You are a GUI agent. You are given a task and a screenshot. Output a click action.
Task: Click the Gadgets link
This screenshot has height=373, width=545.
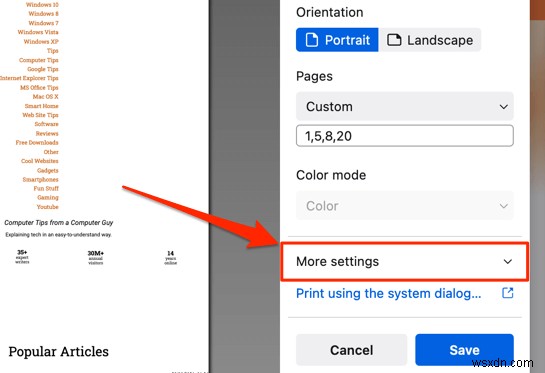pyautogui.click(x=48, y=170)
